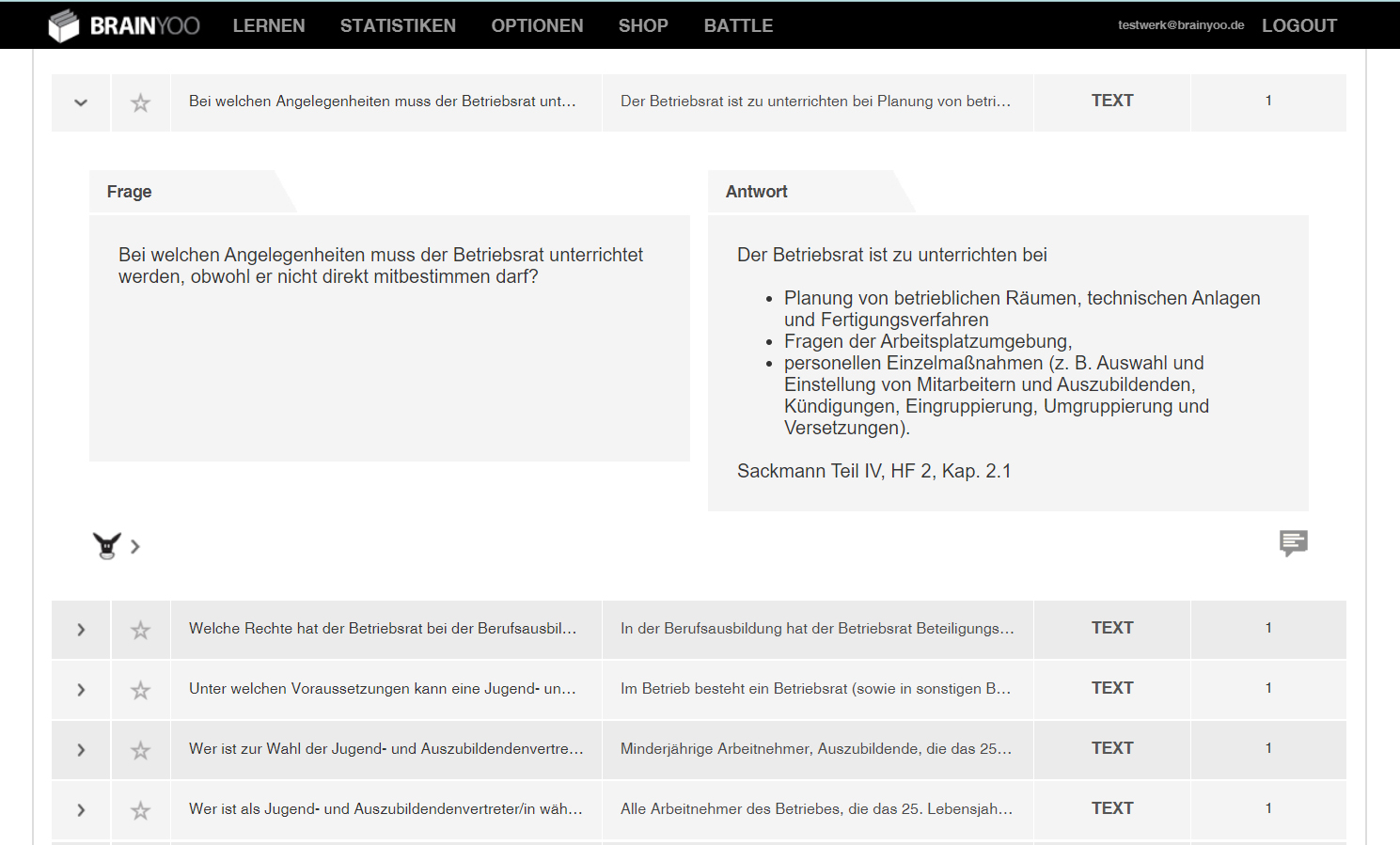
Task: Toggle star on 'Unter welchen Voraussetzungen' card
Action: click(140, 690)
